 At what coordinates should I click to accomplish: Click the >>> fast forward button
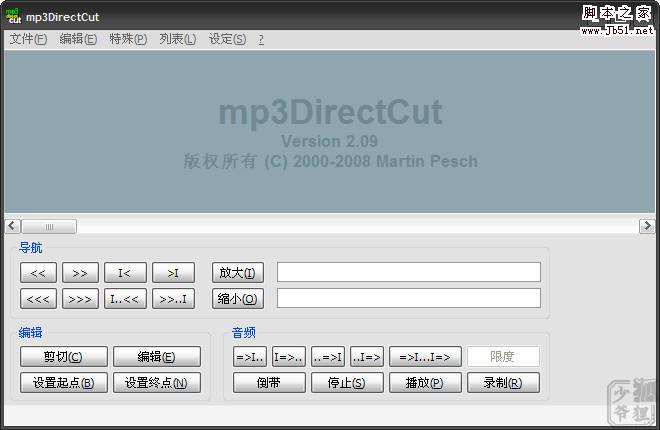pyautogui.click(x=80, y=299)
